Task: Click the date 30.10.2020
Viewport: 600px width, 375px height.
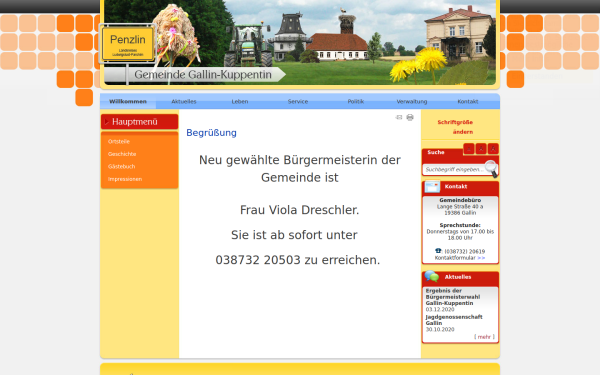Action: click(440, 329)
